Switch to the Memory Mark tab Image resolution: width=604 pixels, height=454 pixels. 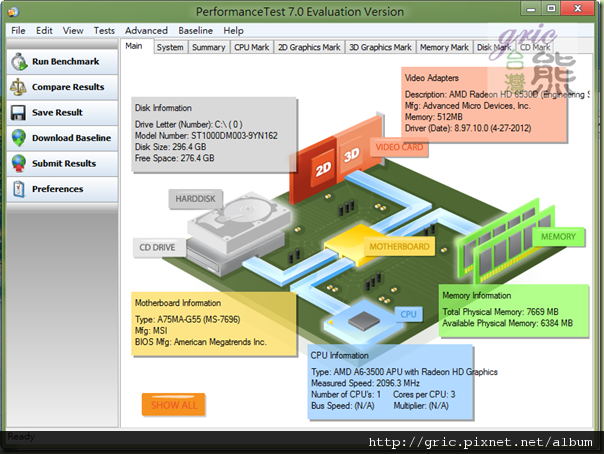[x=444, y=47]
